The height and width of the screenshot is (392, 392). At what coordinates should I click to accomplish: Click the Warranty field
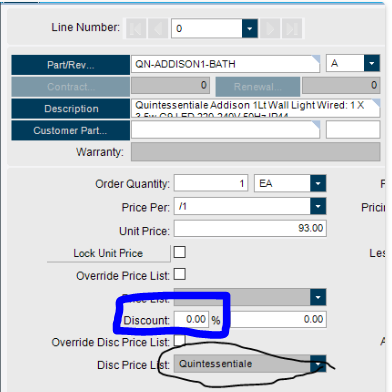(256, 152)
